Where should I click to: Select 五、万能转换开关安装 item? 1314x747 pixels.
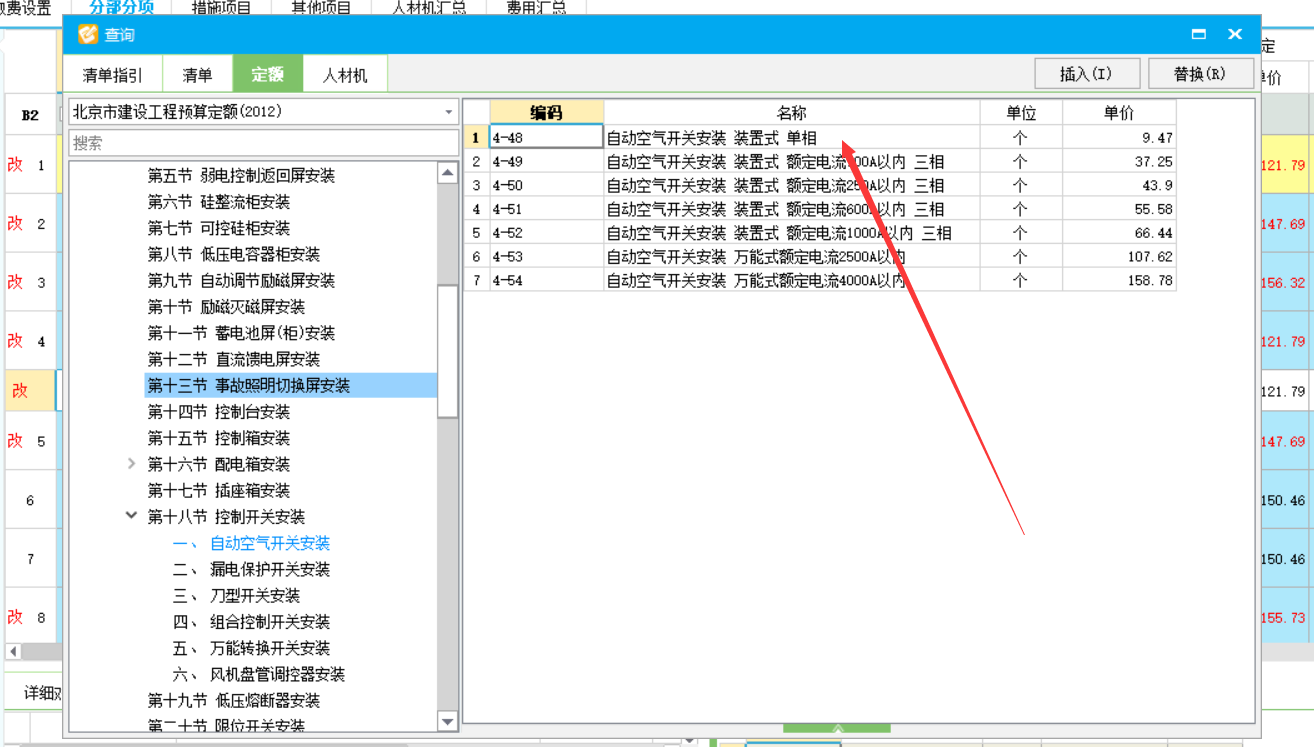pos(251,648)
